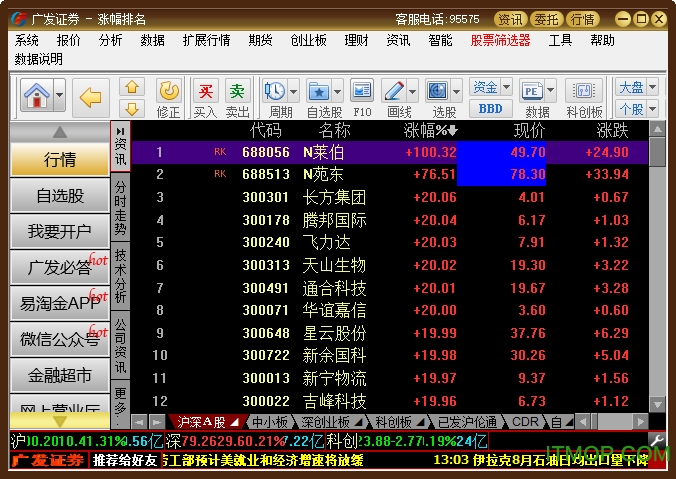Screen dimensions: 676x479
Task: Click 我要开户 sidebar button
Action: pyautogui.click(x=60, y=232)
